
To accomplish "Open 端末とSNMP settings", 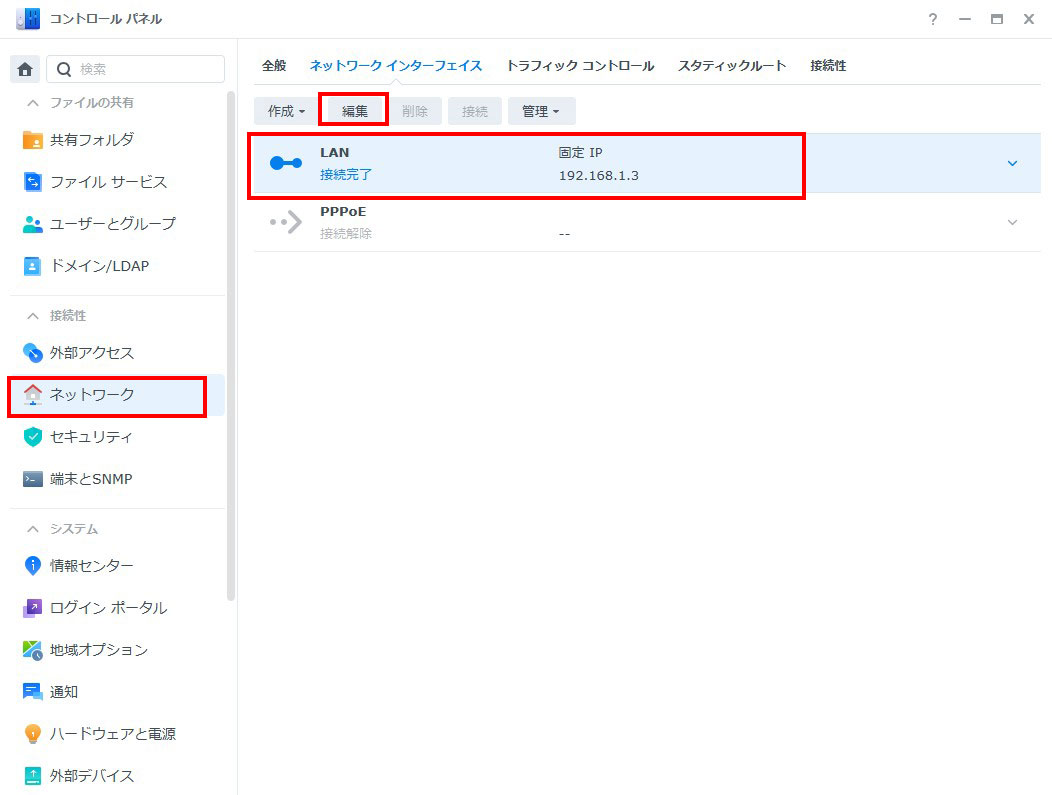I will pyautogui.click(x=91, y=479).
